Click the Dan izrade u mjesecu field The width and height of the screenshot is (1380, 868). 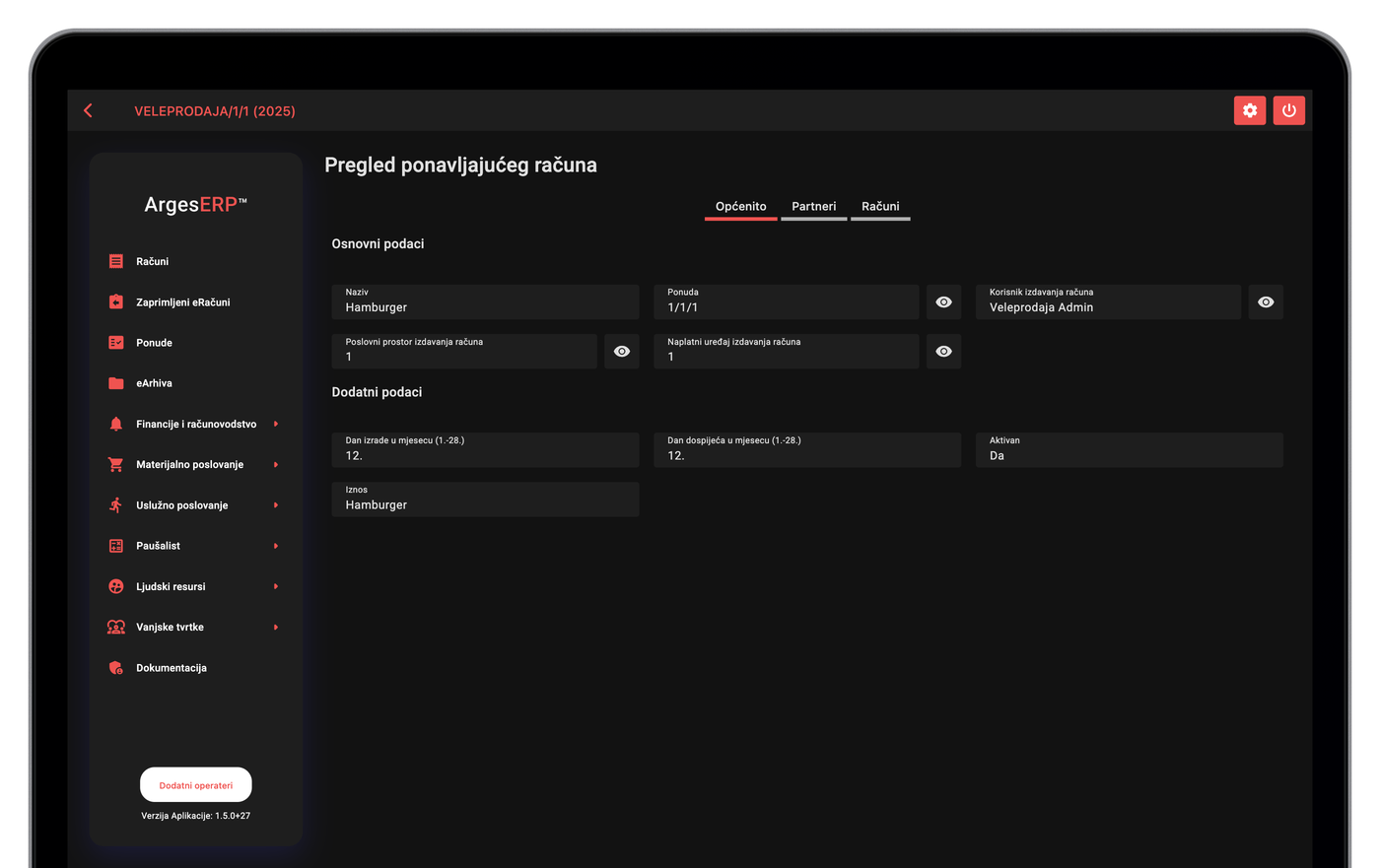(486, 450)
